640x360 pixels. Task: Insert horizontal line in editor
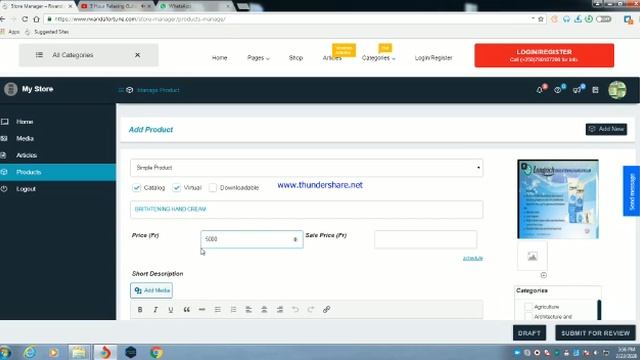coord(202,309)
